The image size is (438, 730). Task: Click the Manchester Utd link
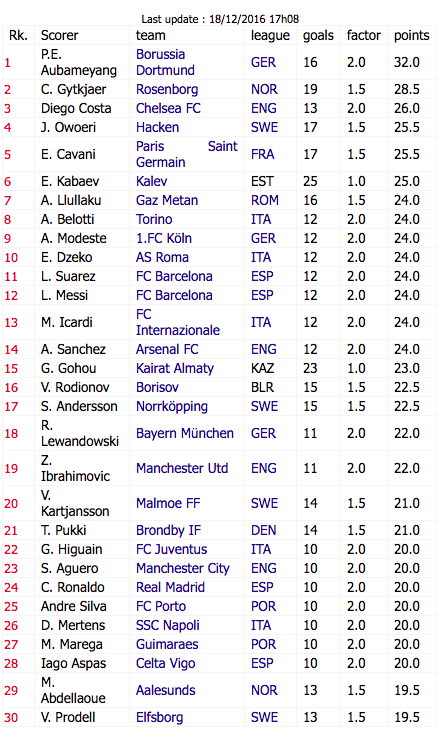[x=182, y=468]
